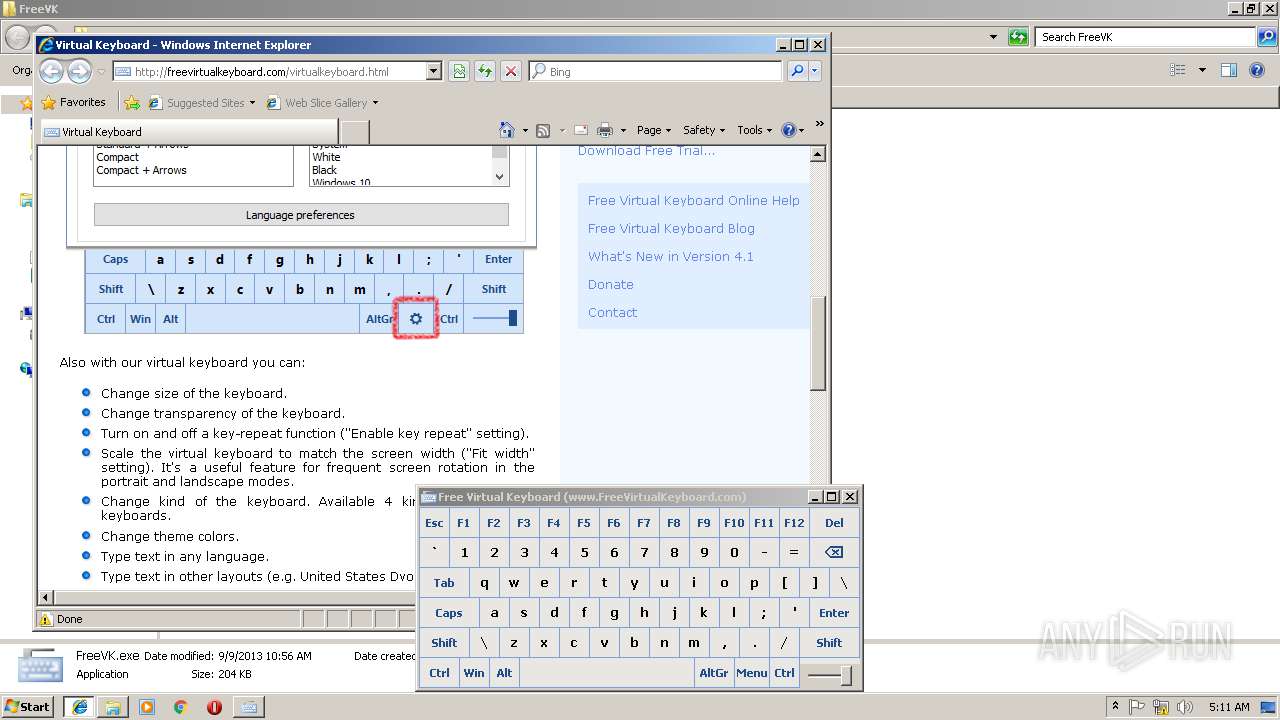1280x720 pixels.
Task: Click the Download Free Trial link
Action: tap(646, 151)
